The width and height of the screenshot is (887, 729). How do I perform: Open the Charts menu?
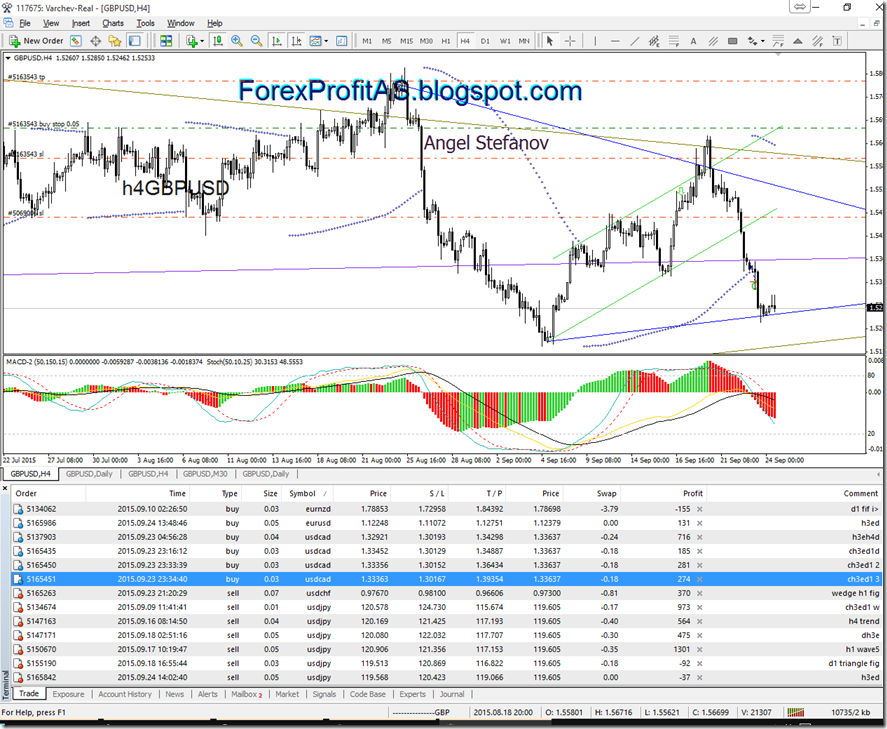pos(113,23)
